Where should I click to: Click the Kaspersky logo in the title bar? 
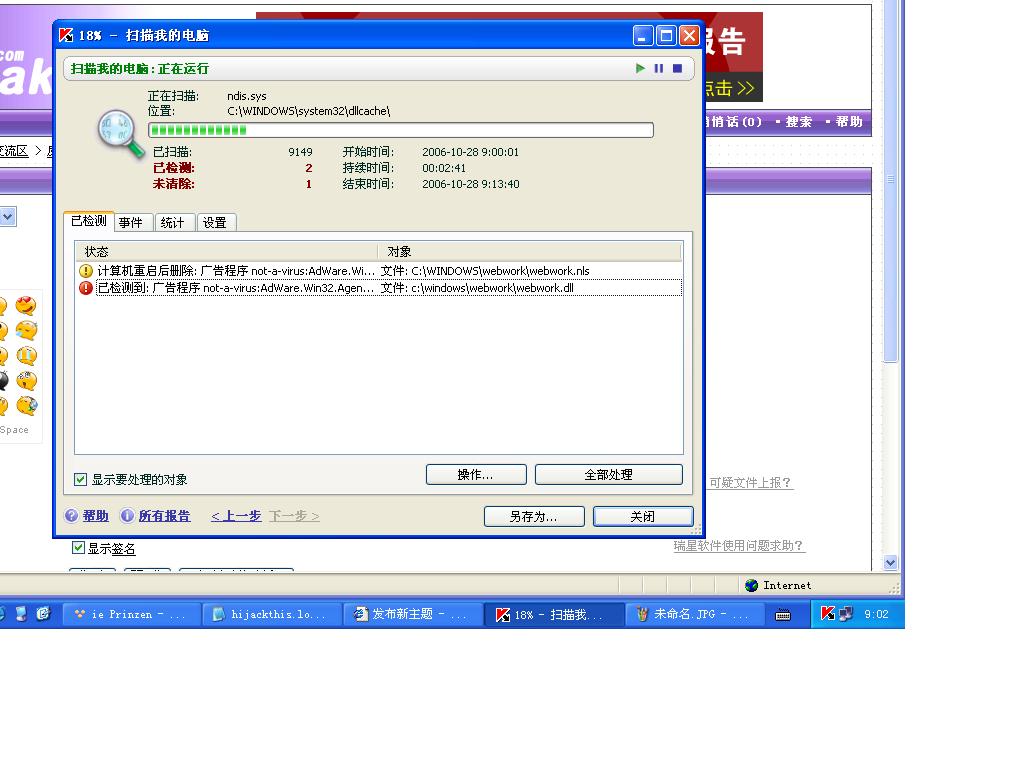tap(66, 35)
